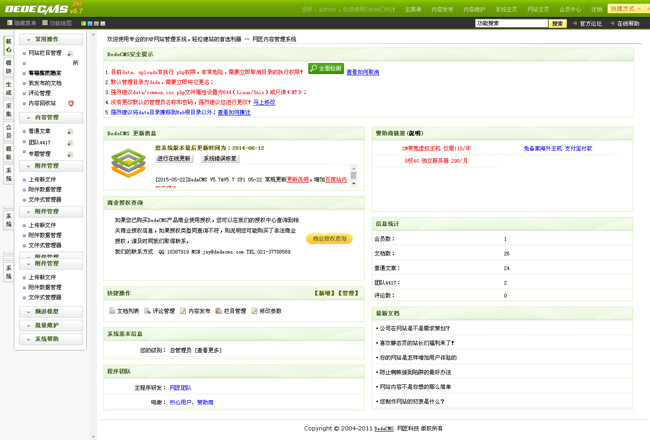
Task: Click the stacked-layers DedeCMS update logo
Action: 129,163
